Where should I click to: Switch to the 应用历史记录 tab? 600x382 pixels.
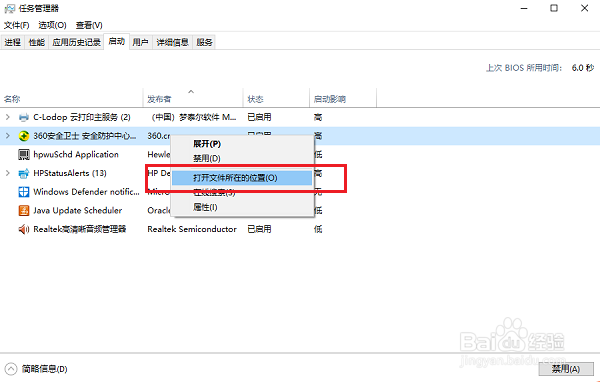pos(77,42)
